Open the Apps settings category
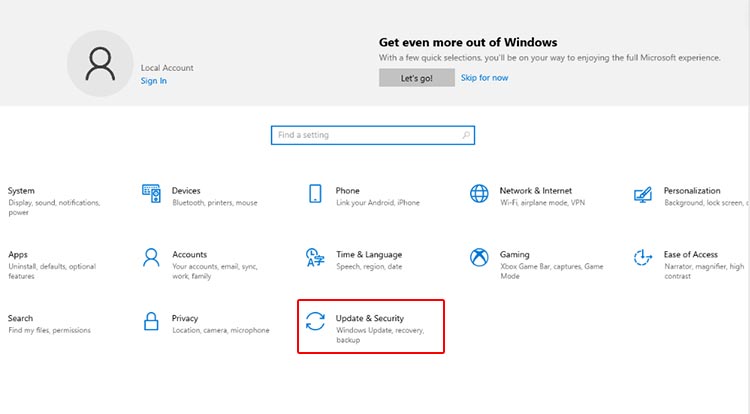Image resolution: width=750 pixels, height=414 pixels. coord(54,265)
